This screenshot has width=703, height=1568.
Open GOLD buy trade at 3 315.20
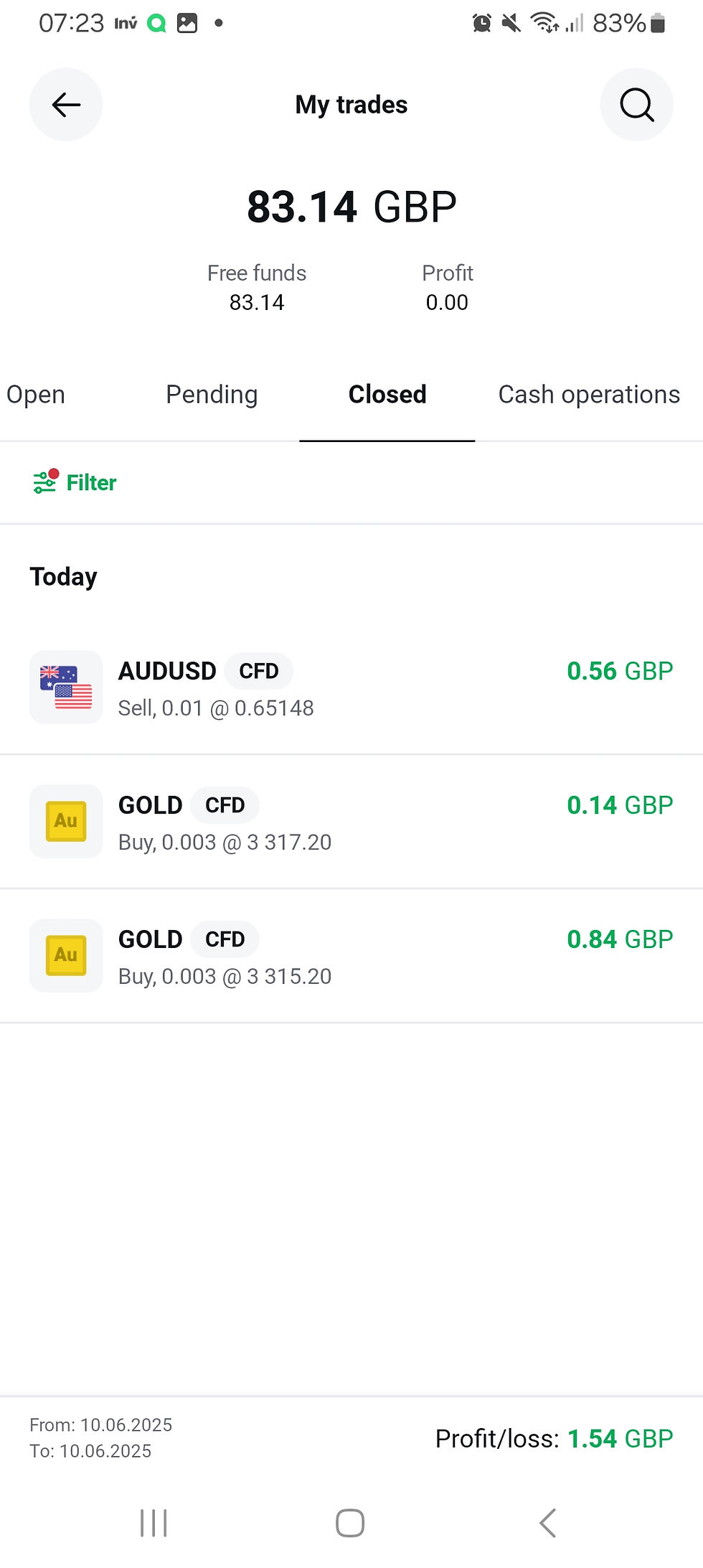pyautogui.click(x=351, y=956)
